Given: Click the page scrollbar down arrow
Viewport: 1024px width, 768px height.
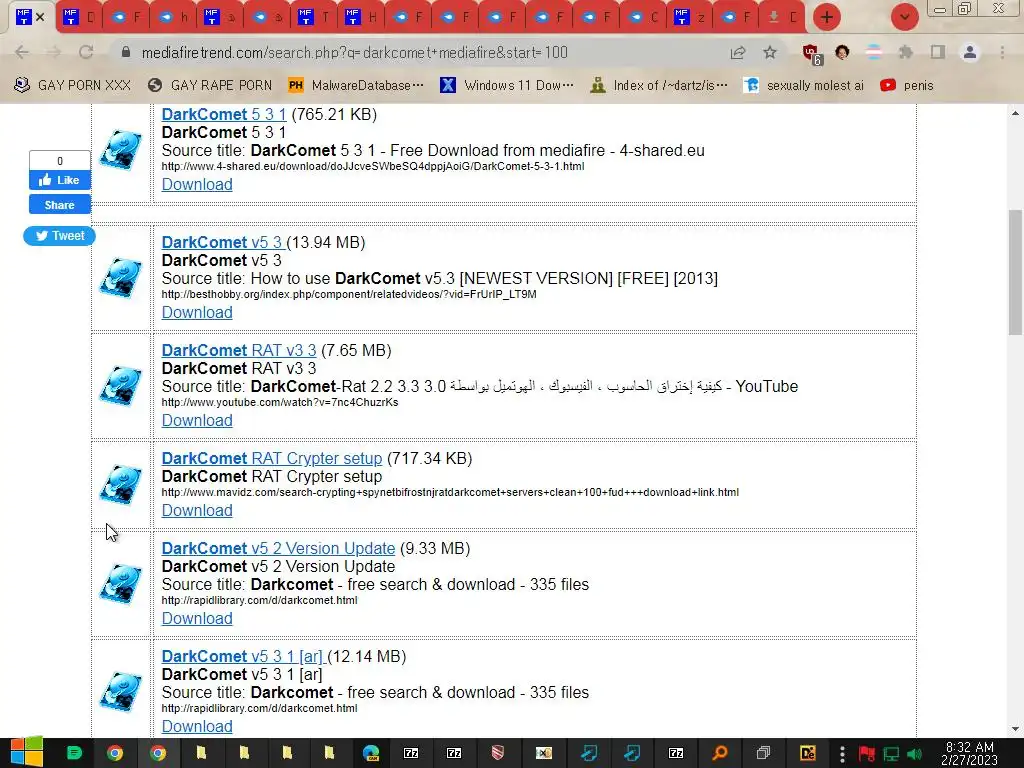Looking at the screenshot, I should (1016, 729).
